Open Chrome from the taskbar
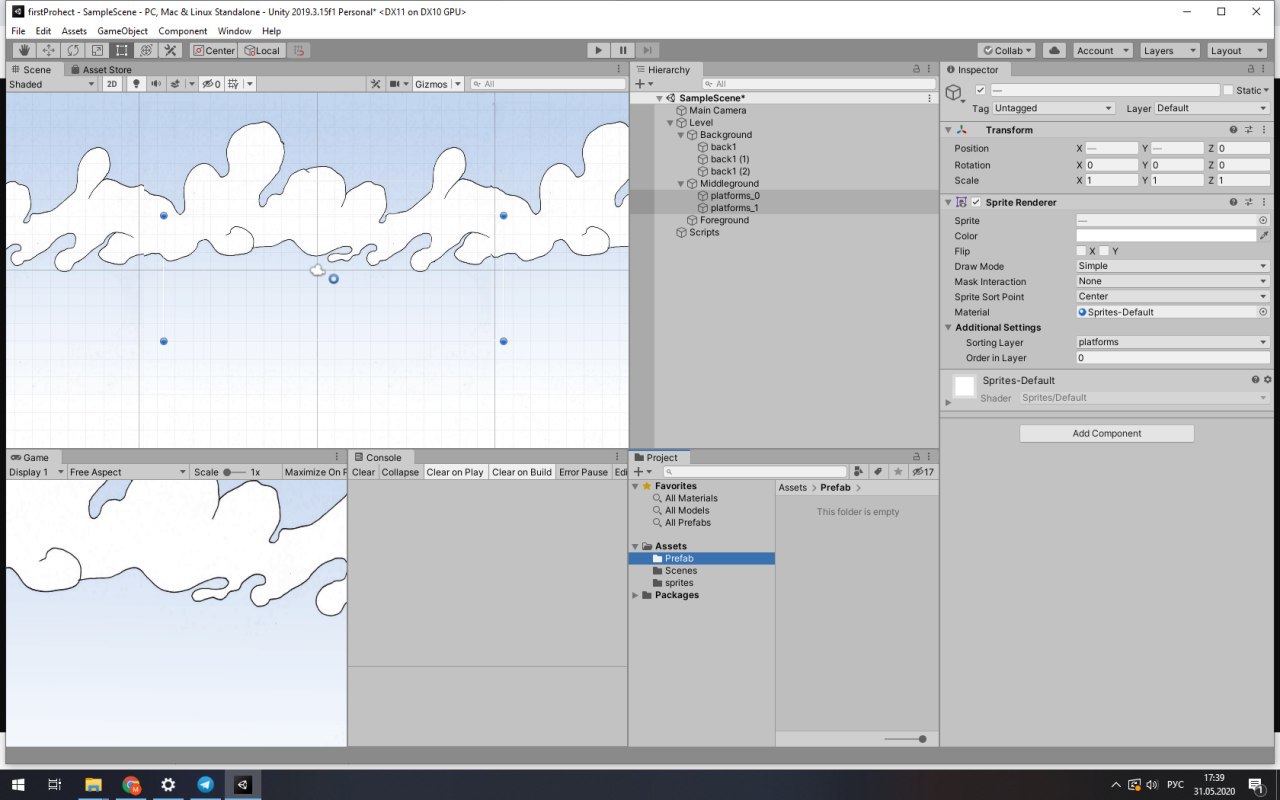Screen dimensions: 1280x800 131,785
